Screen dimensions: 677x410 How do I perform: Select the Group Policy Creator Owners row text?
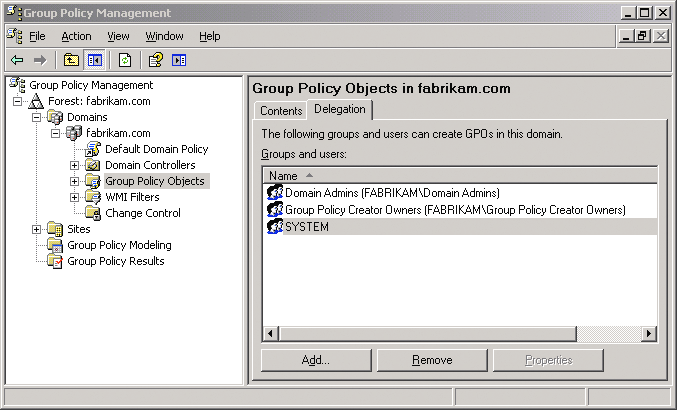[x=456, y=210]
